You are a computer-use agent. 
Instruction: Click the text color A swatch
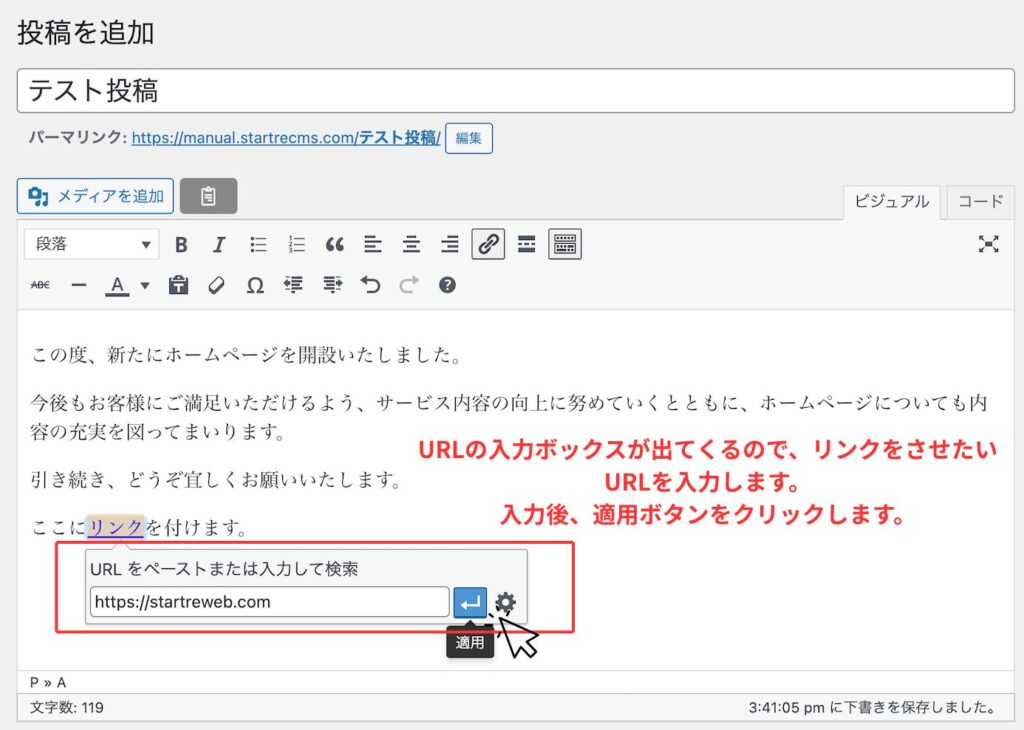point(117,285)
